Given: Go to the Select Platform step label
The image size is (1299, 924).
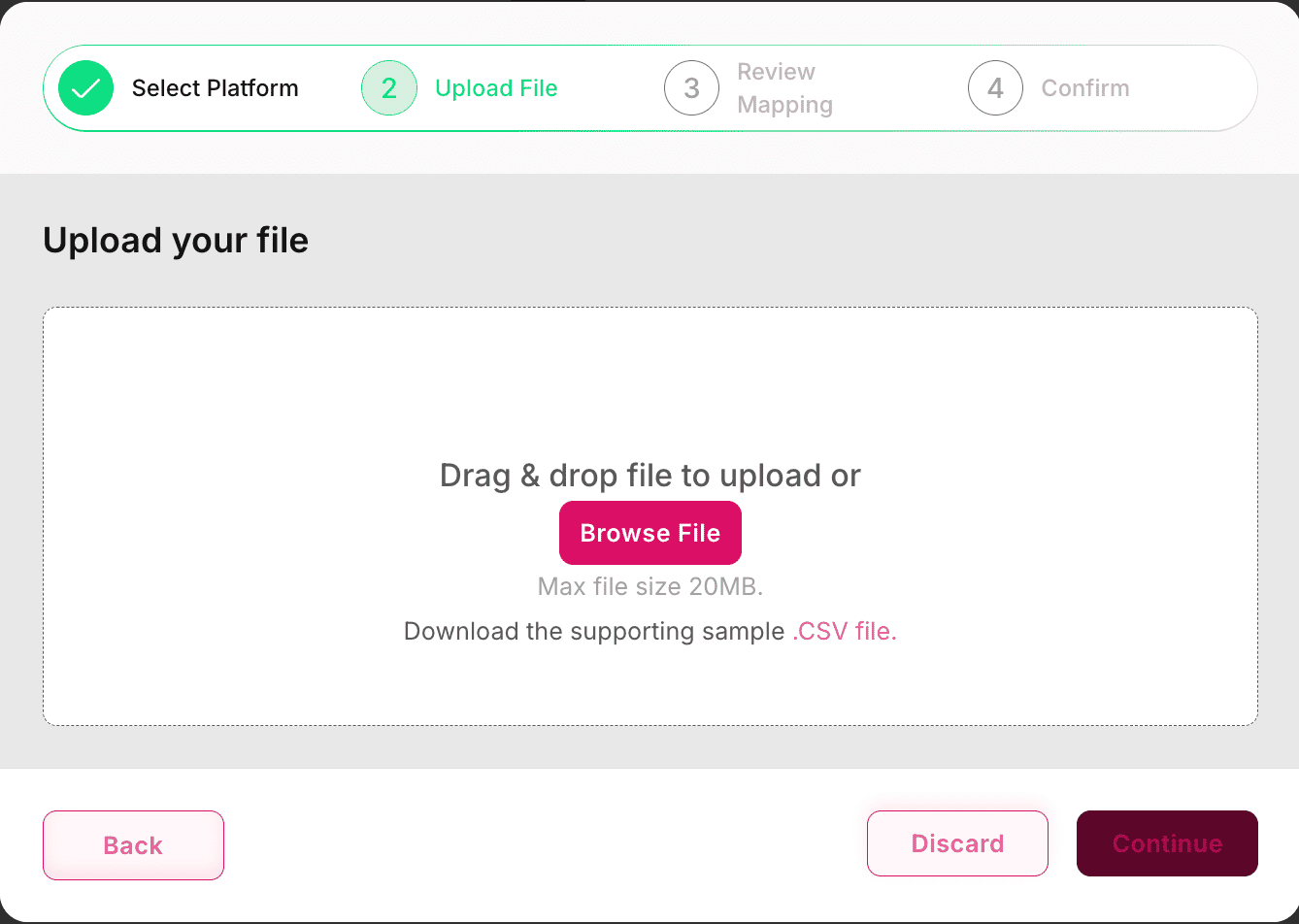Looking at the screenshot, I should click(x=215, y=88).
